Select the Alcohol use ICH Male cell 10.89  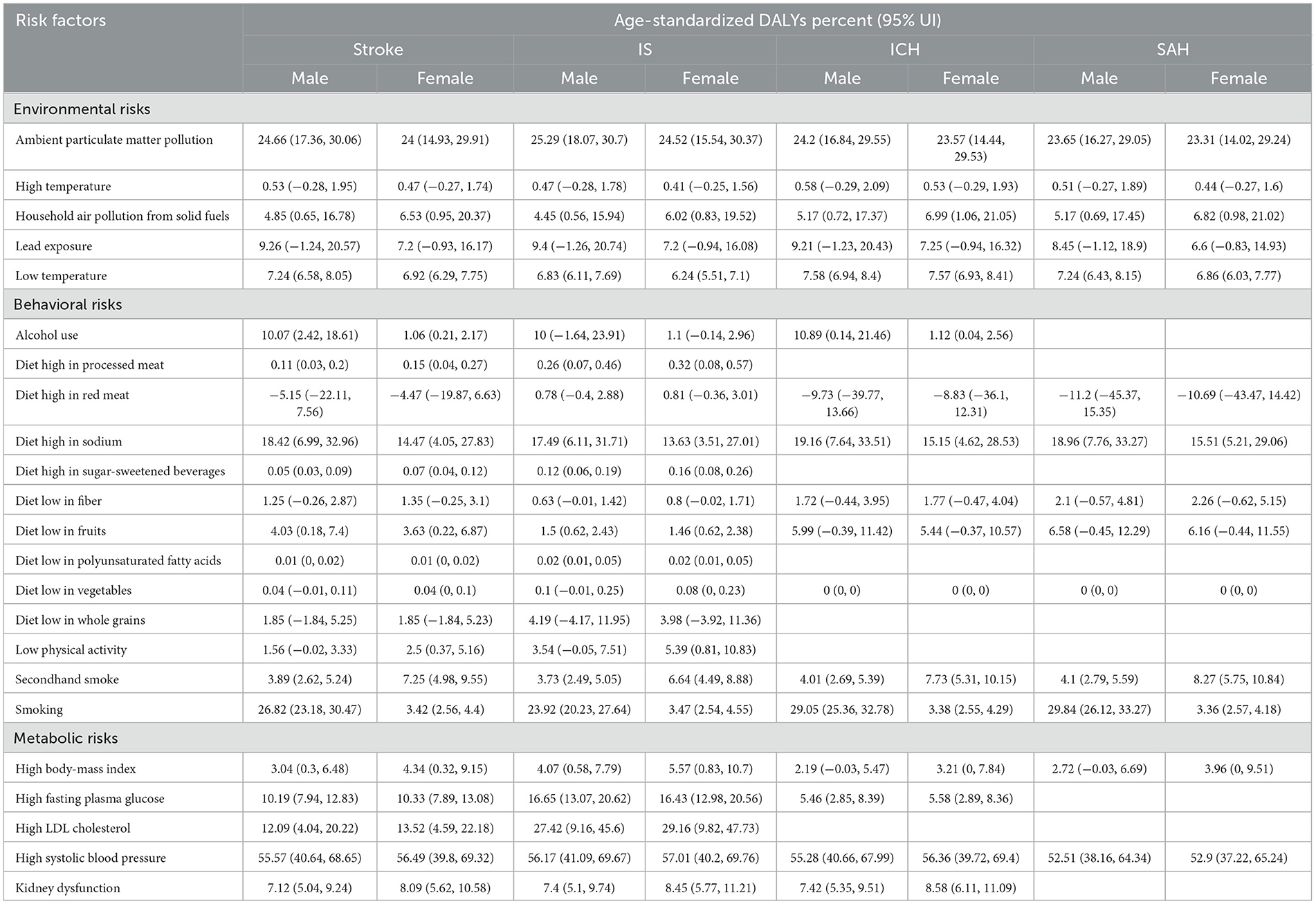coord(841,335)
